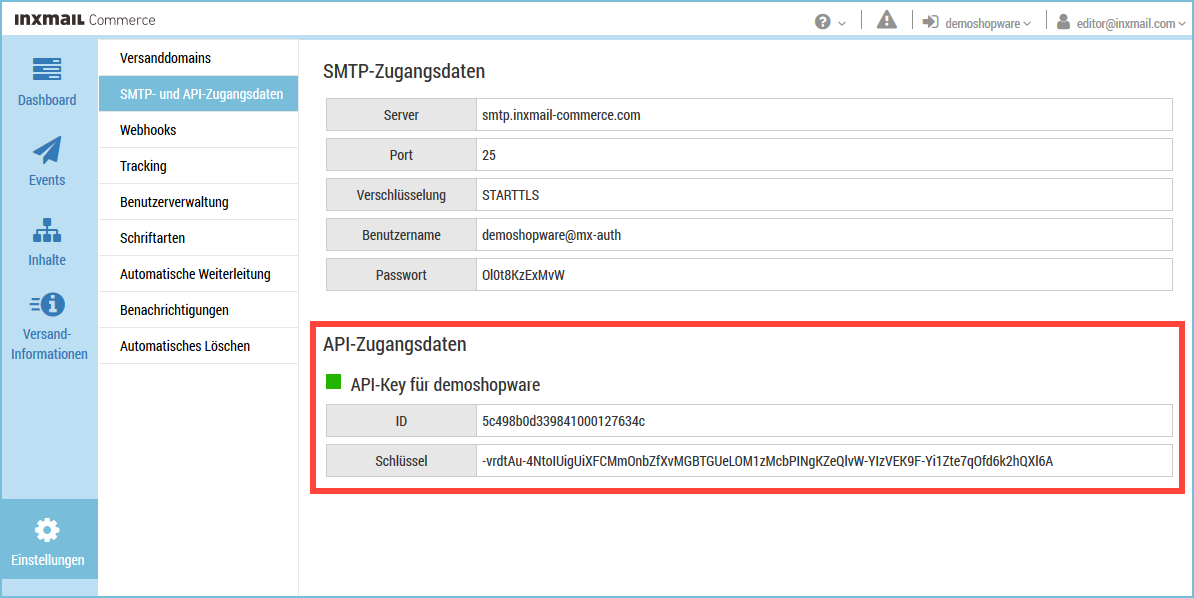Screen dimensions: 1194x598
Task: Click the Inxmail Commerce logo
Action: (85, 20)
